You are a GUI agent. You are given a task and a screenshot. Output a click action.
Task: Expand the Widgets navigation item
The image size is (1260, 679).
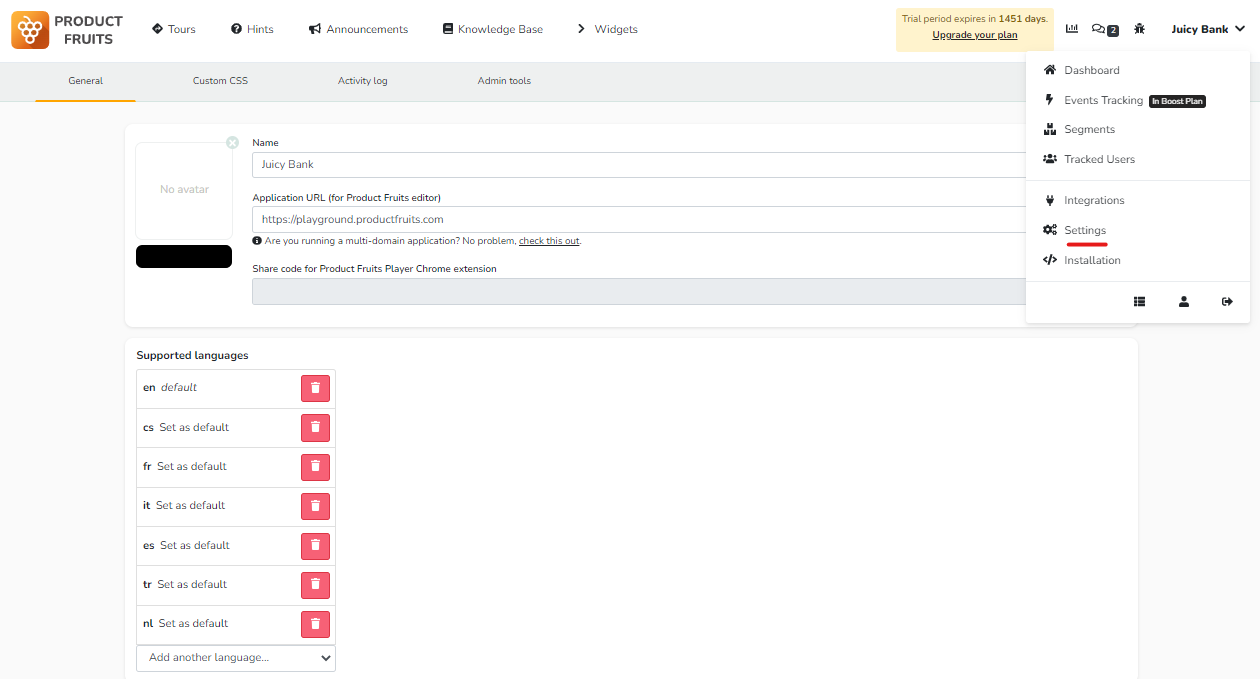(x=607, y=29)
